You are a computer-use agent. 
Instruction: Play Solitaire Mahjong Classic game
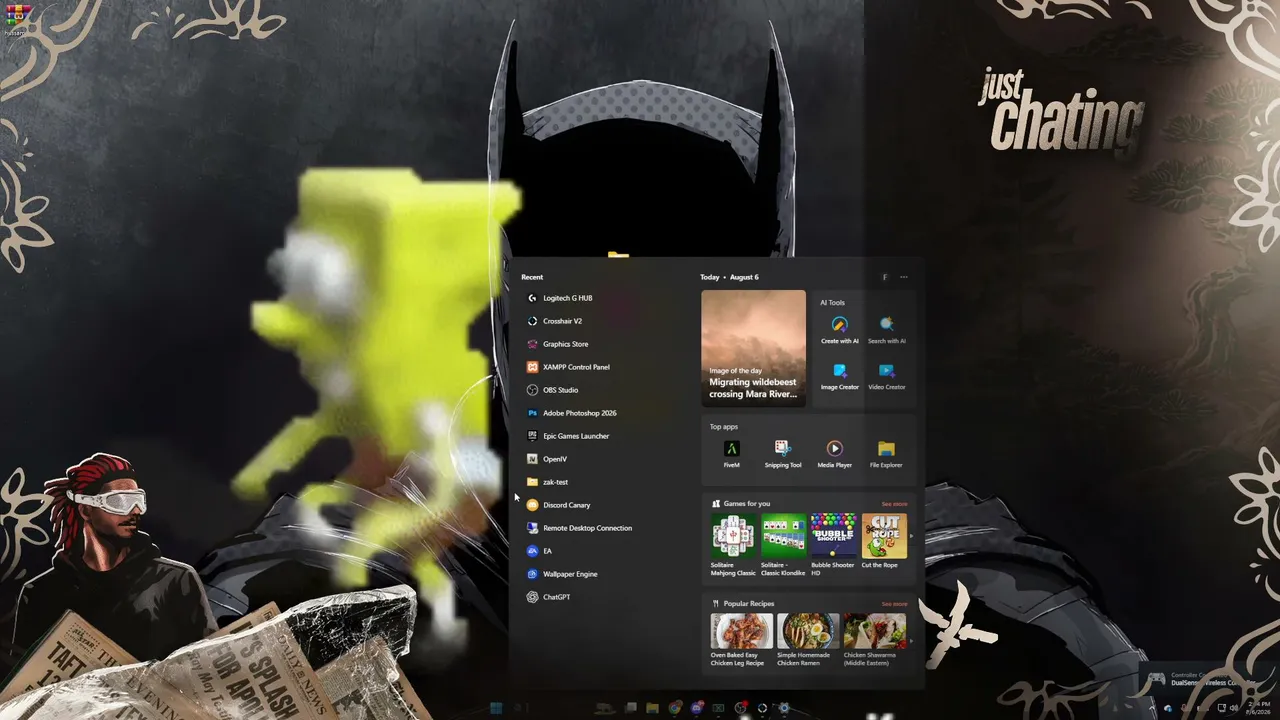point(733,545)
